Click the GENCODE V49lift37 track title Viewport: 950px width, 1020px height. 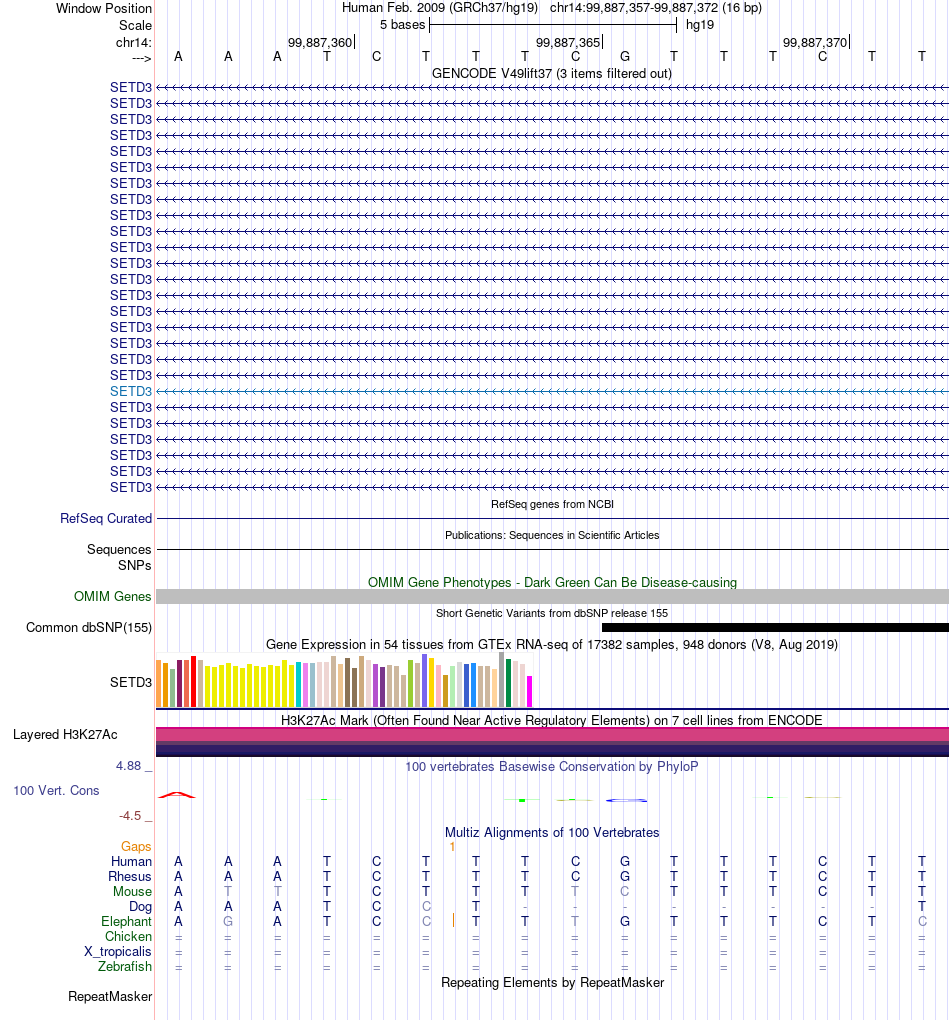tap(552, 74)
